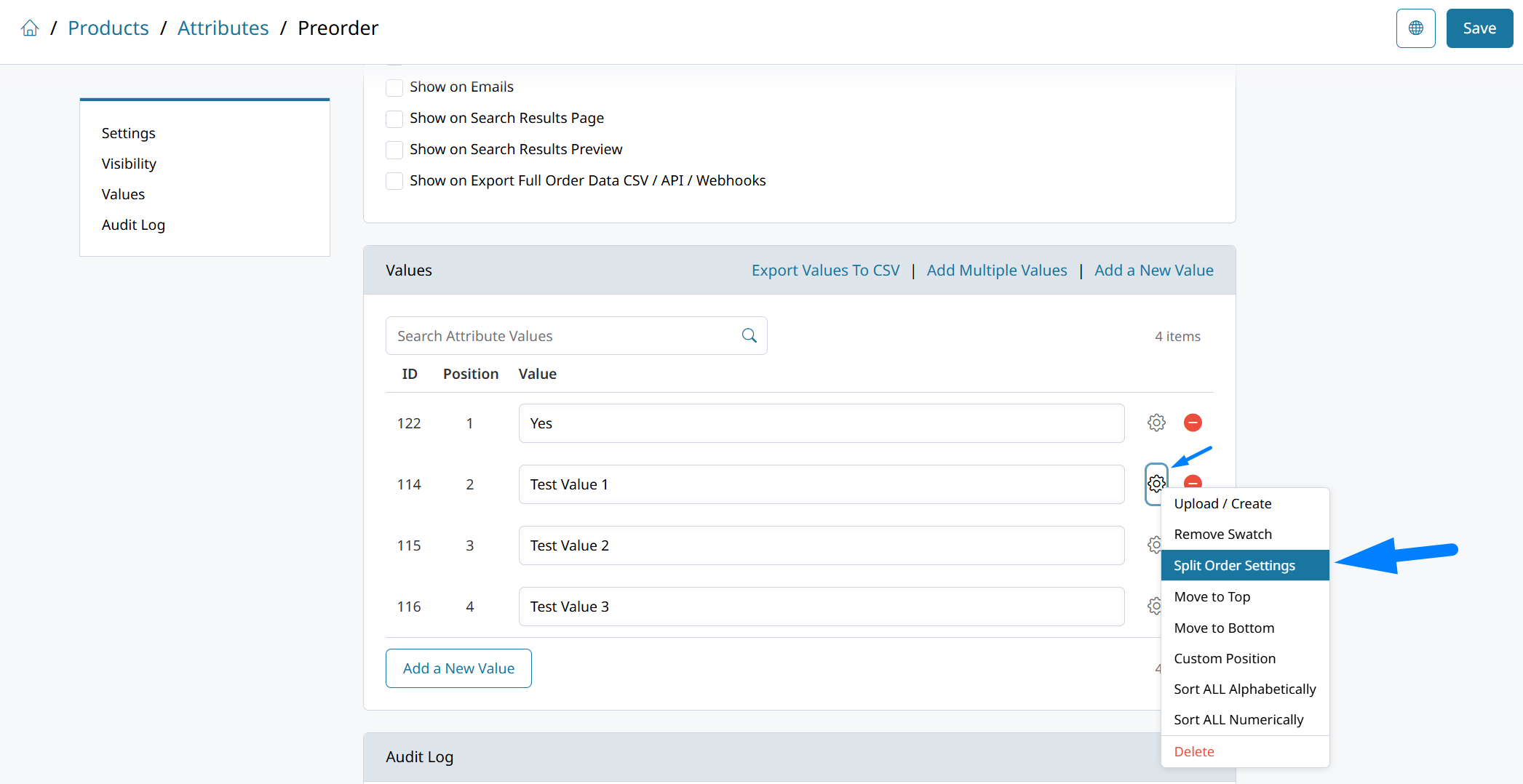Go to home via house icon
The width and height of the screenshot is (1523, 784).
(x=30, y=28)
